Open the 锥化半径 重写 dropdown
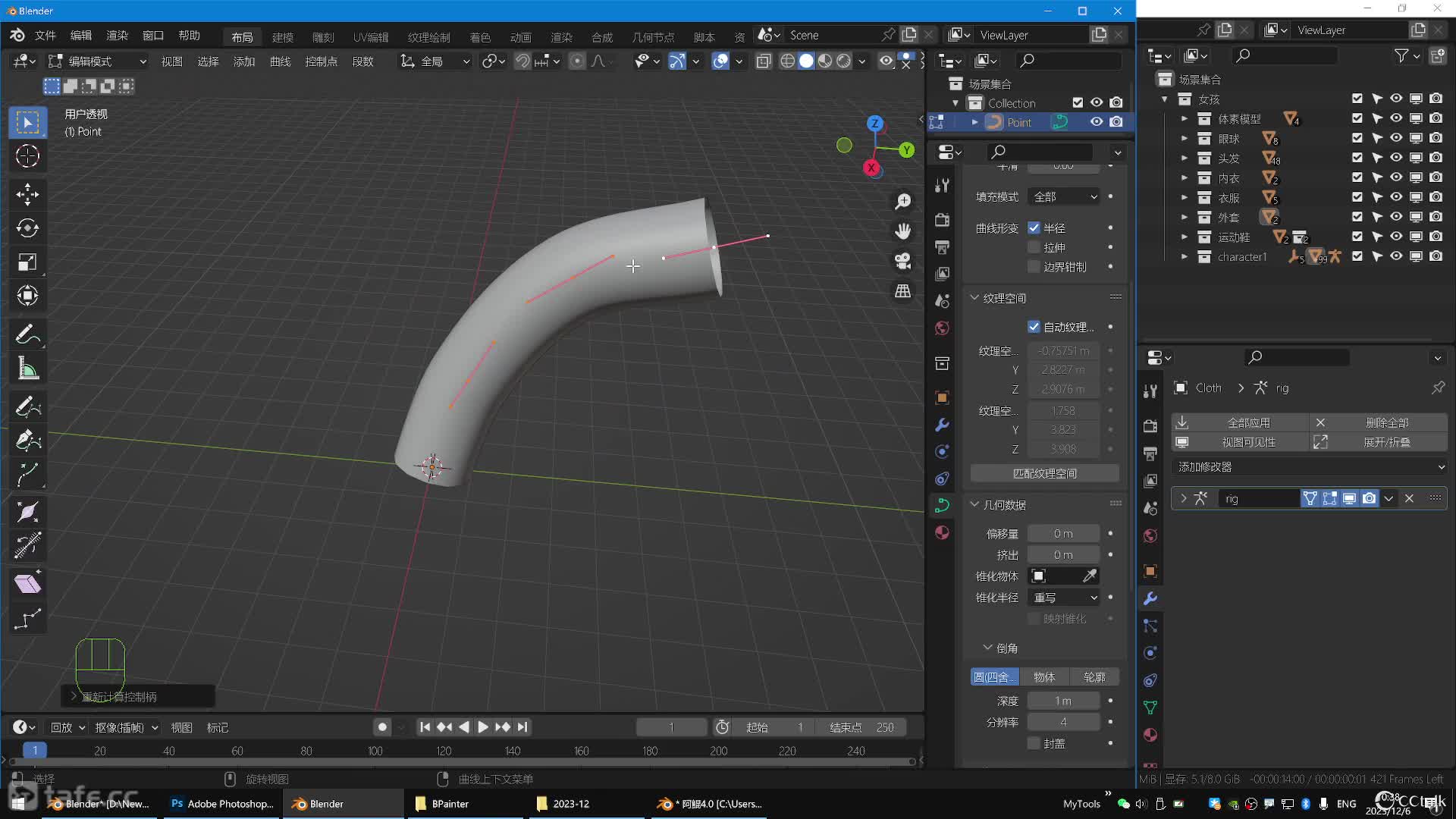The width and height of the screenshot is (1456, 819). pyautogui.click(x=1064, y=598)
